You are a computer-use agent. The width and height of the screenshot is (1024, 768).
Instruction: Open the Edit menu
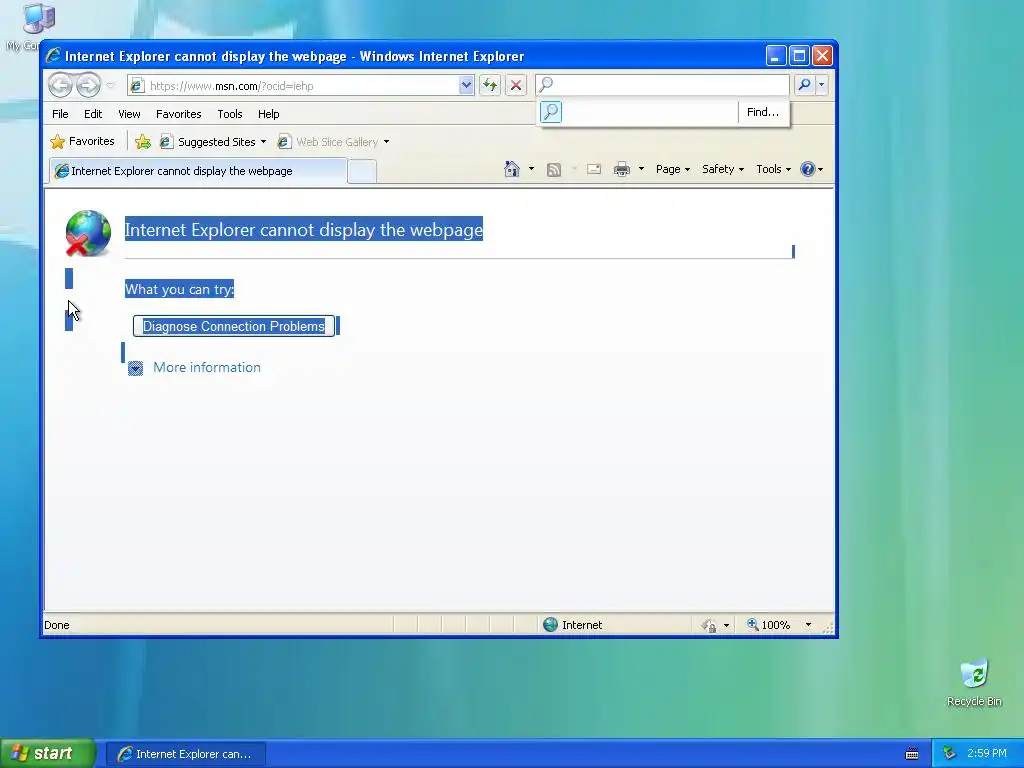93,114
